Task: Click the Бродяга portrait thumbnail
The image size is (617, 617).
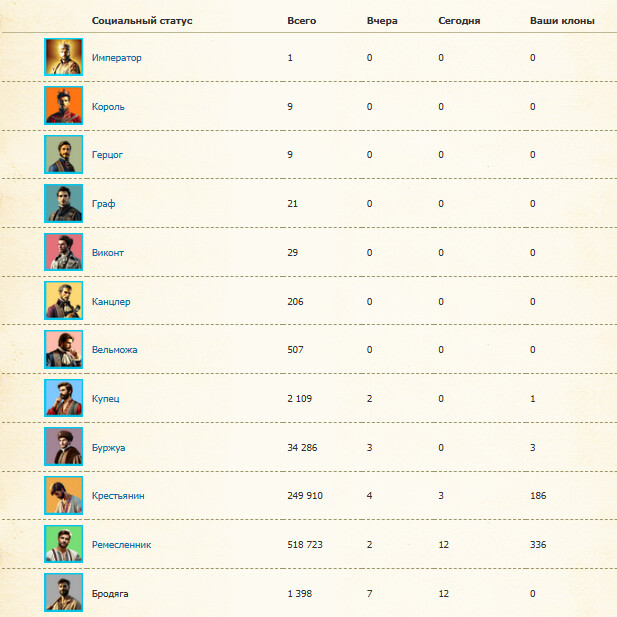Action: click(x=63, y=592)
